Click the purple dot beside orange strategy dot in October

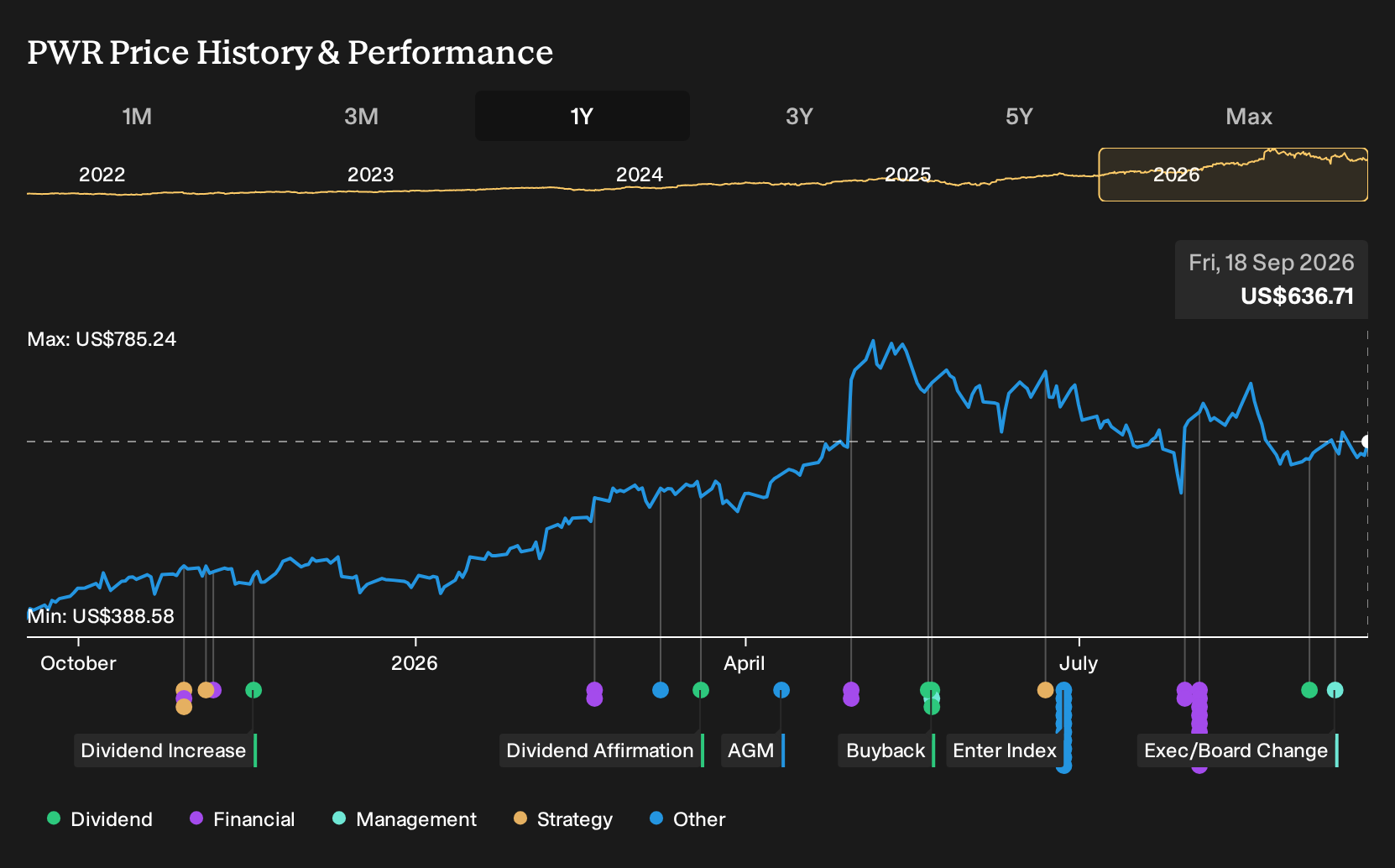coord(215,690)
